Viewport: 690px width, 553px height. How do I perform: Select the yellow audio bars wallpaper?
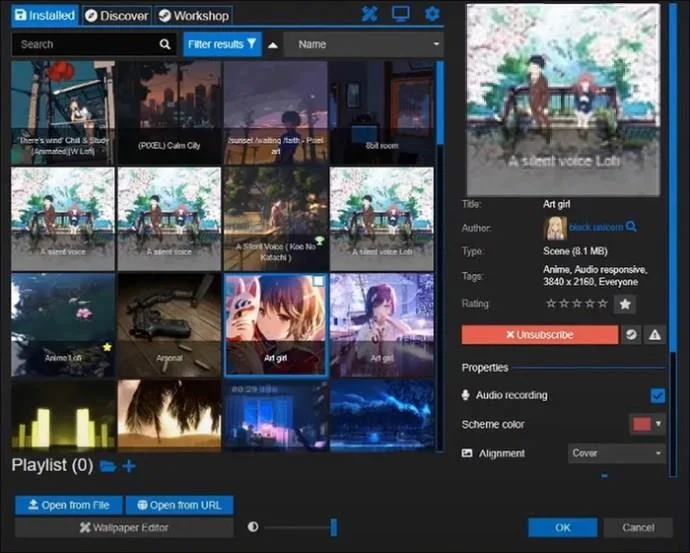click(63, 416)
